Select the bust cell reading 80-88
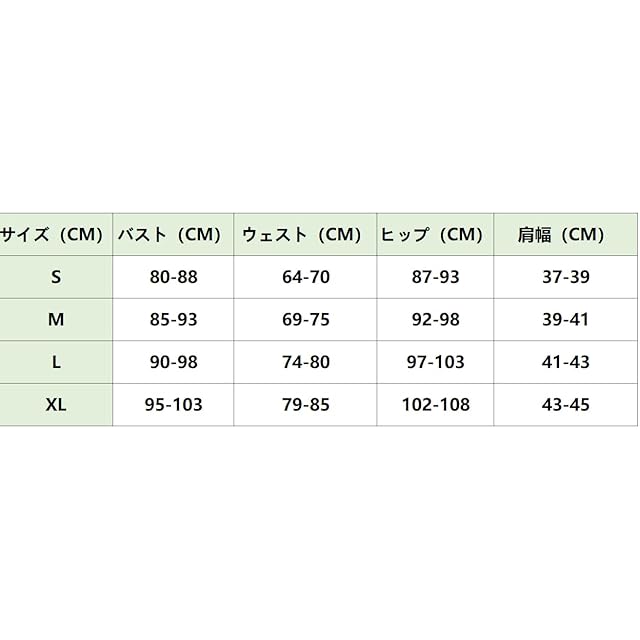The width and height of the screenshot is (640, 640). [173, 277]
